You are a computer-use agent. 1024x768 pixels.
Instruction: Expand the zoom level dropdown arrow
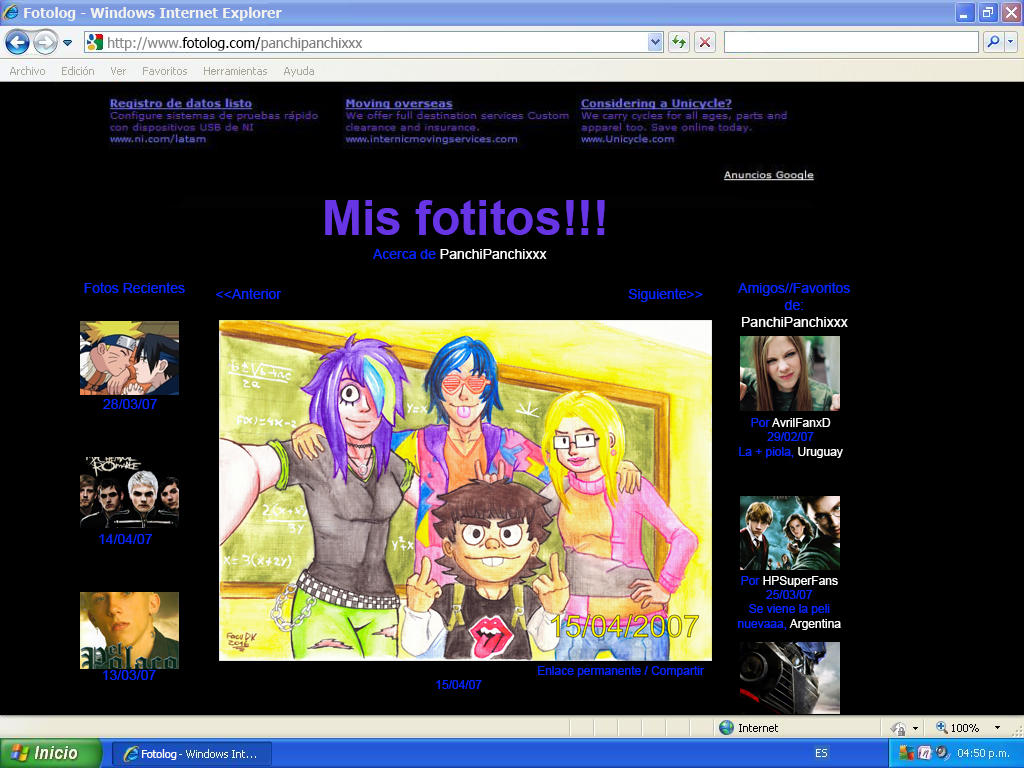tap(997, 728)
